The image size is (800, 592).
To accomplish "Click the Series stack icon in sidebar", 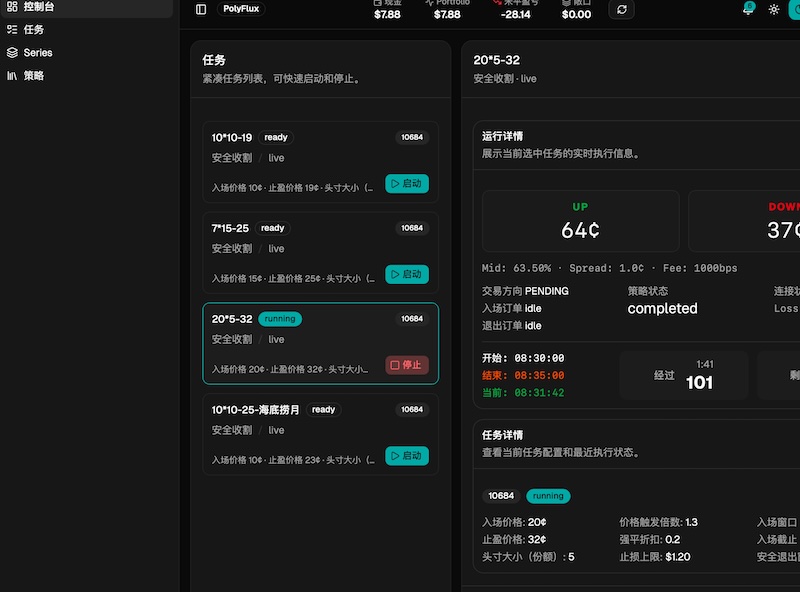I will pos(12,52).
